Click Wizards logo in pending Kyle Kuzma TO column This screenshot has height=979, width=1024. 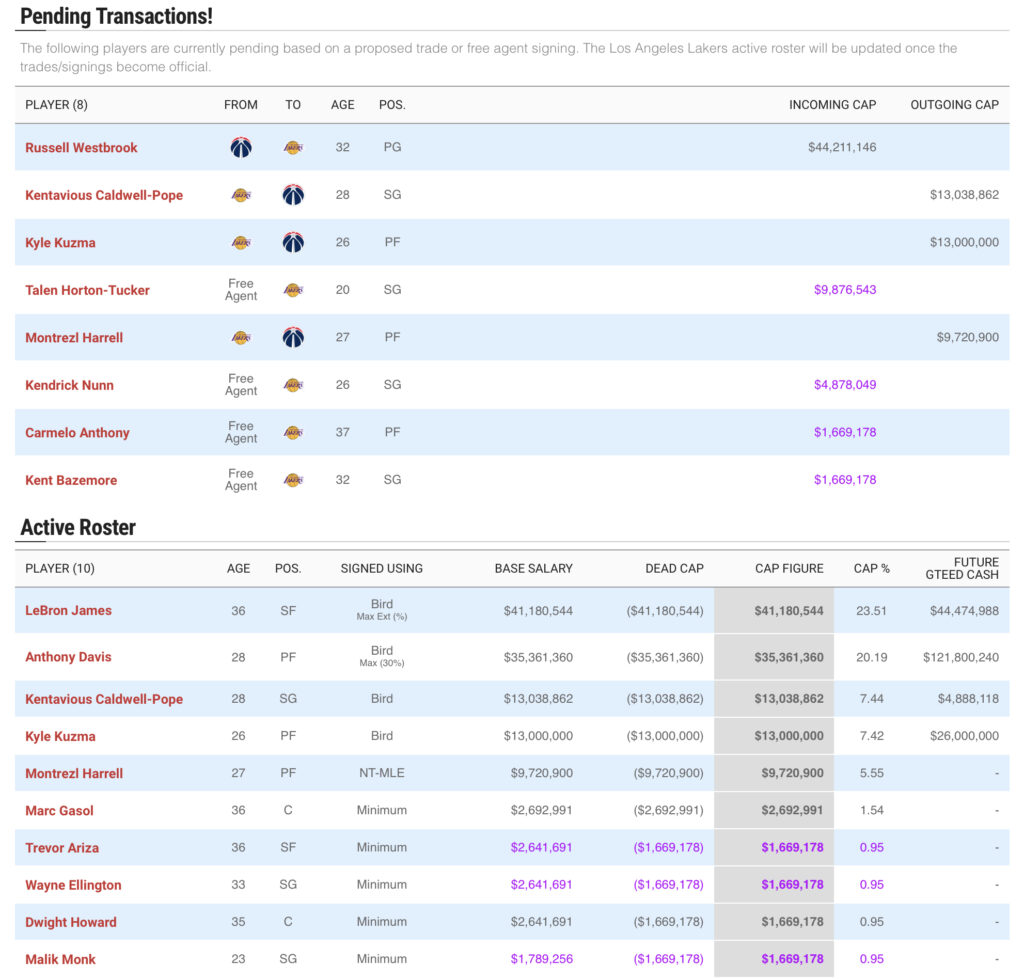[x=293, y=242]
